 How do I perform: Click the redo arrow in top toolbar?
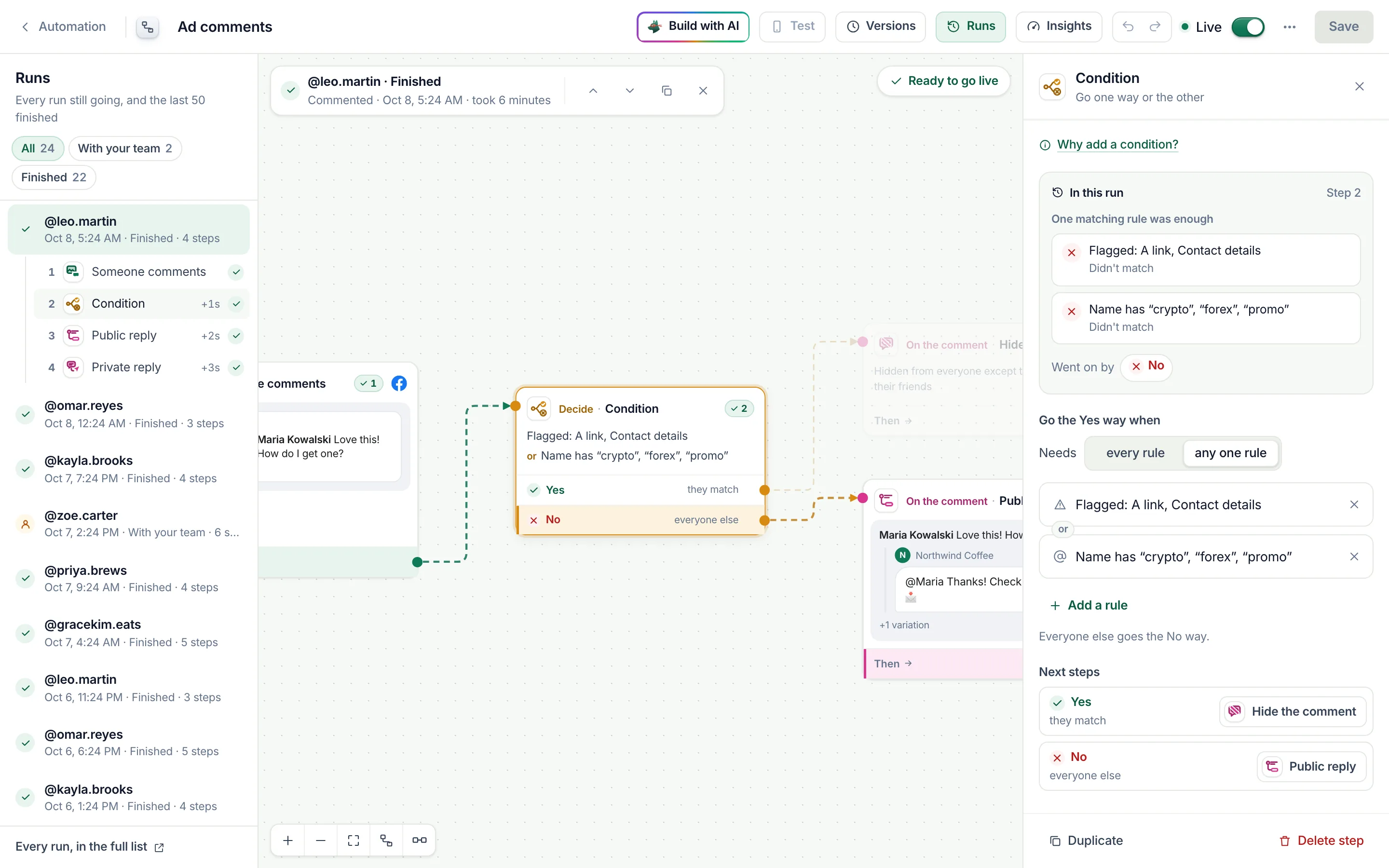click(1155, 27)
